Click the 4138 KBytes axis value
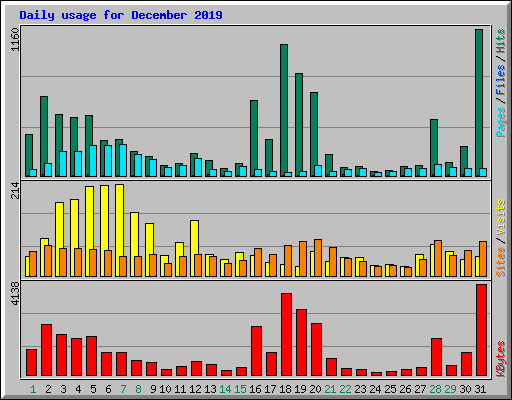512x400 pixels. (15, 293)
